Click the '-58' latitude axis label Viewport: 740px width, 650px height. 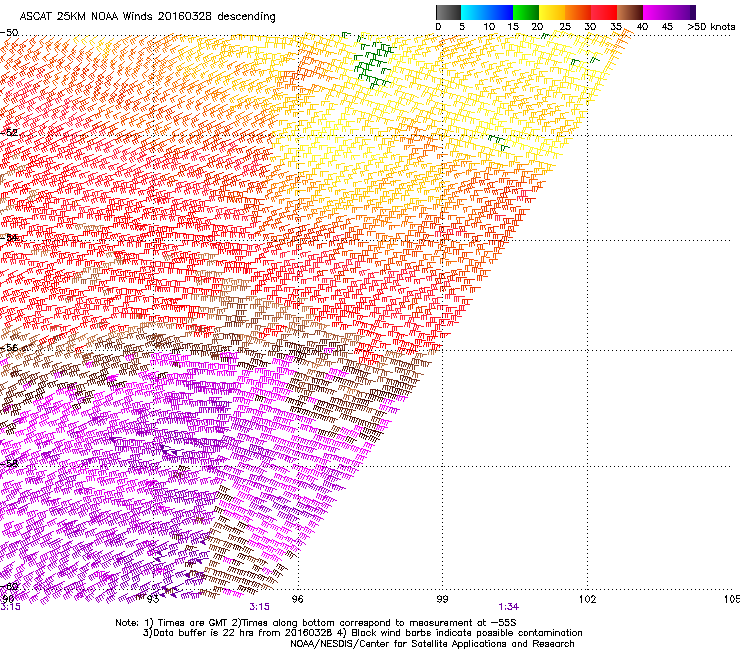[x=9, y=463]
